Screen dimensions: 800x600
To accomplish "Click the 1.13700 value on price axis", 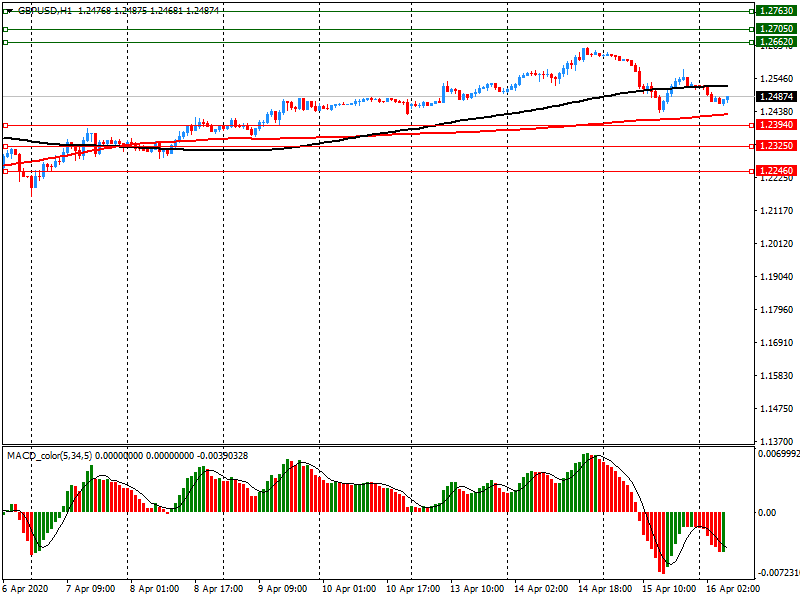I will tap(777, 441).
